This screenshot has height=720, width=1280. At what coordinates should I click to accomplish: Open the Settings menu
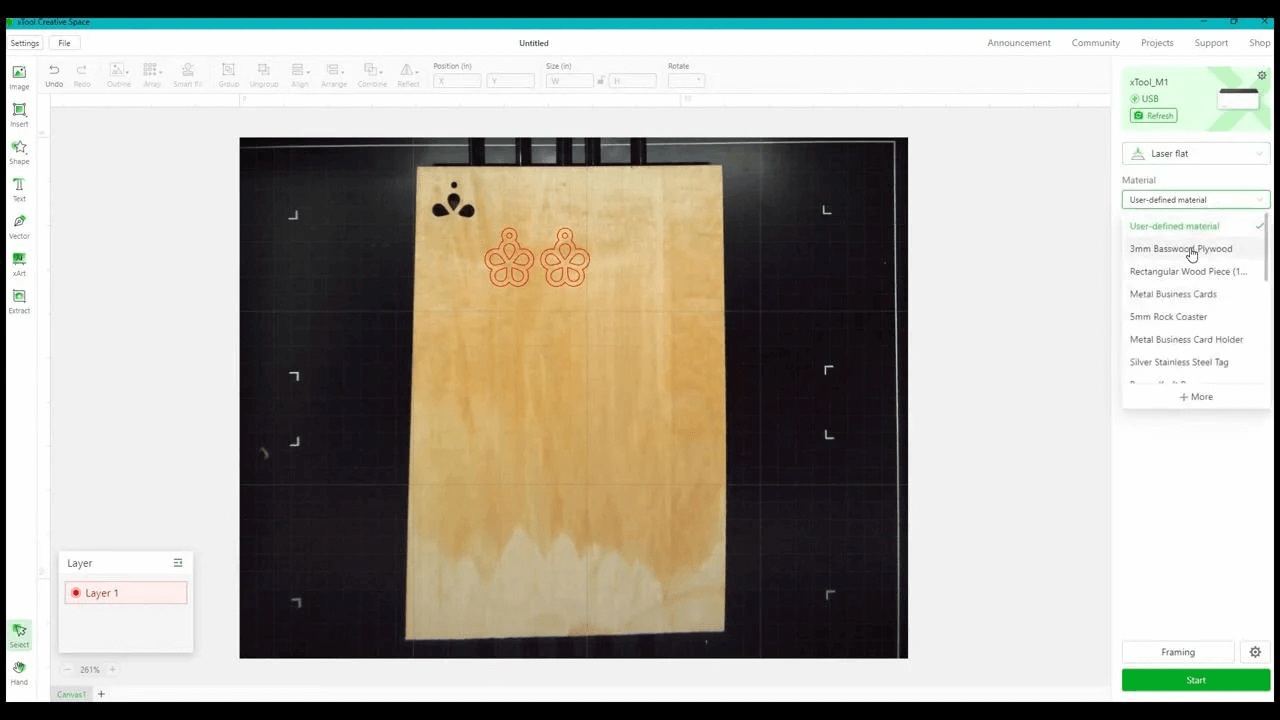[x=25, y=43]
